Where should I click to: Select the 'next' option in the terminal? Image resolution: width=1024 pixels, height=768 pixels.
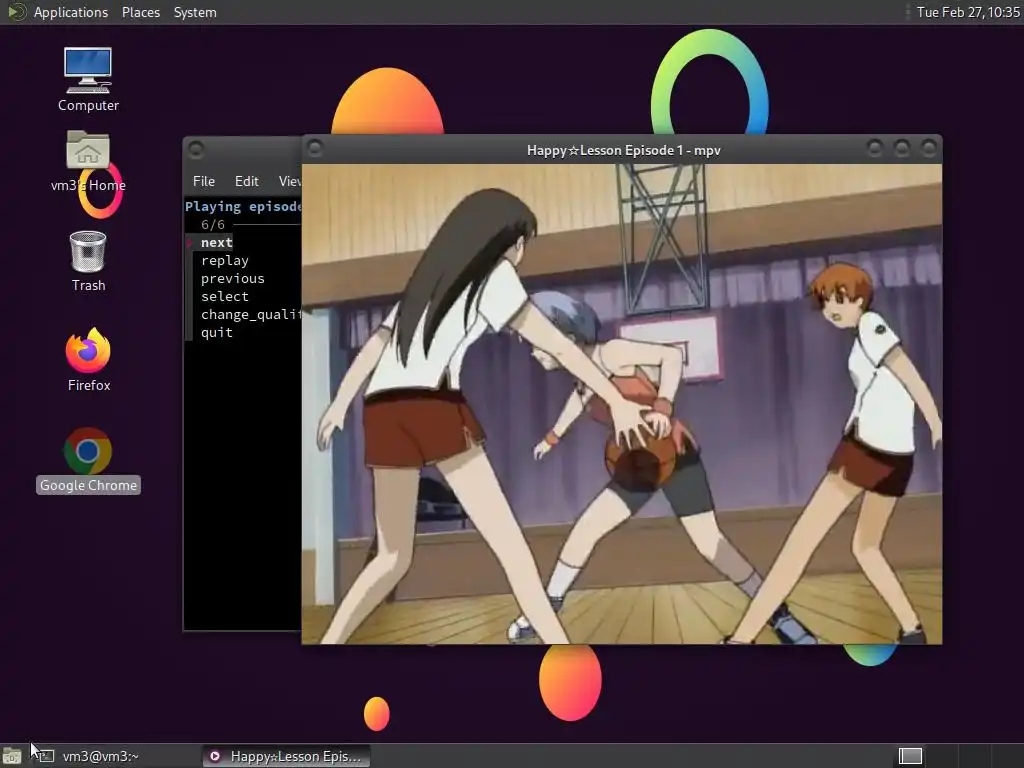216,242
